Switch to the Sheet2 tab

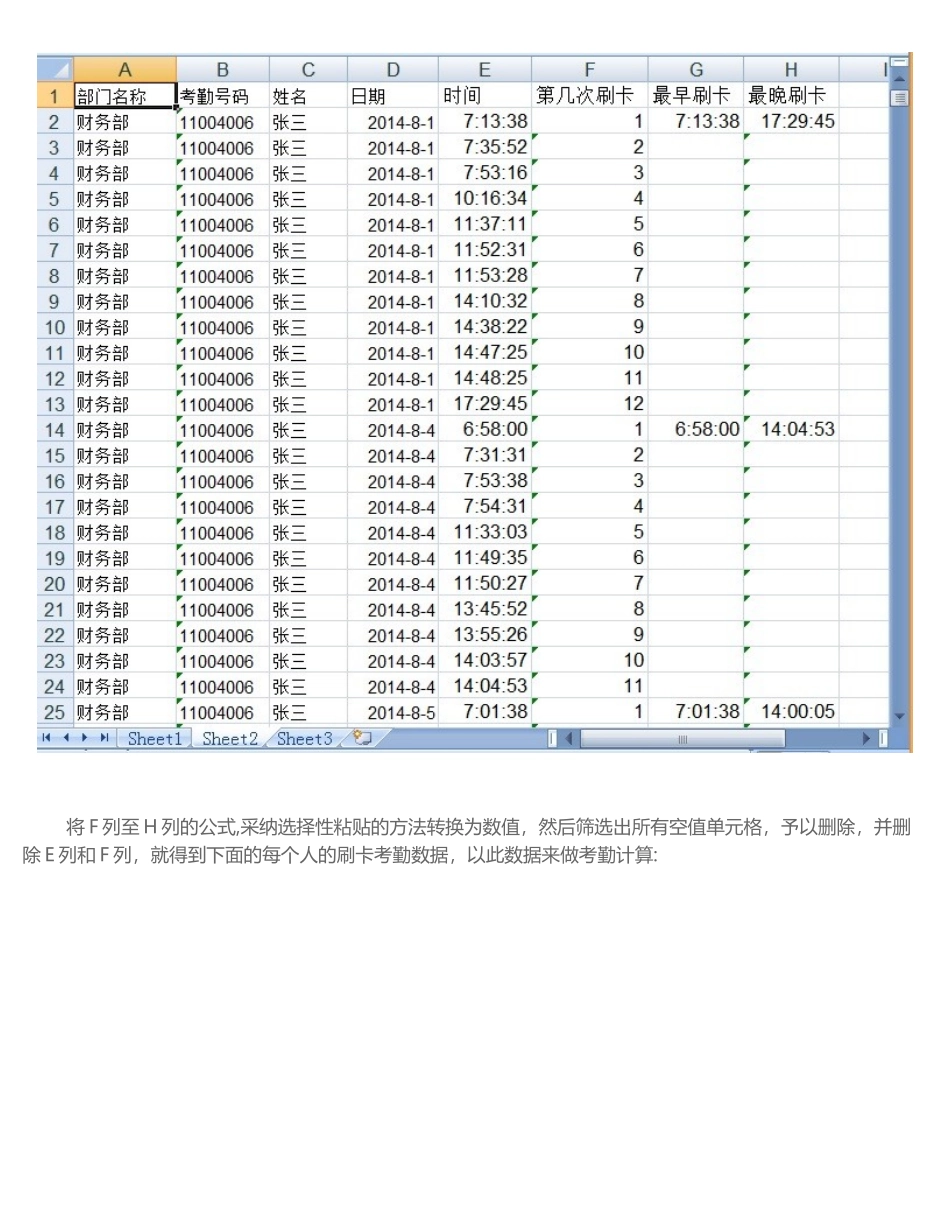(230, 739)
